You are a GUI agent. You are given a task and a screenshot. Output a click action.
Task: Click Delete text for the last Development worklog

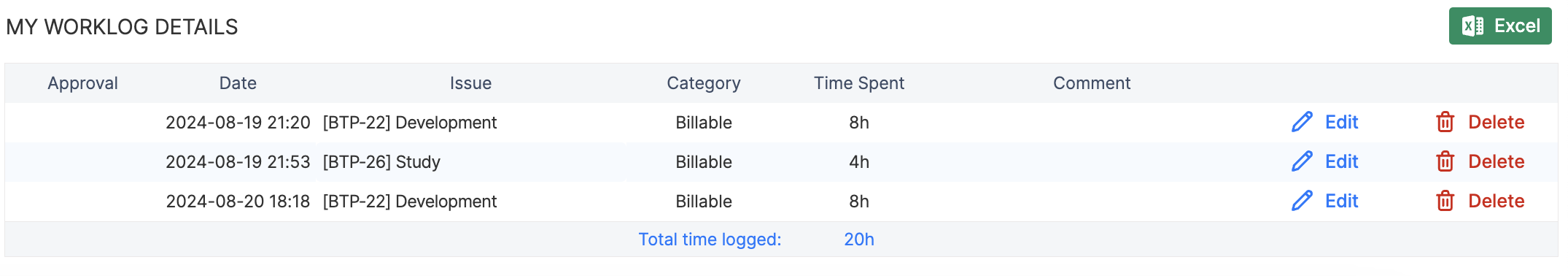click(x=1496, y=201)
